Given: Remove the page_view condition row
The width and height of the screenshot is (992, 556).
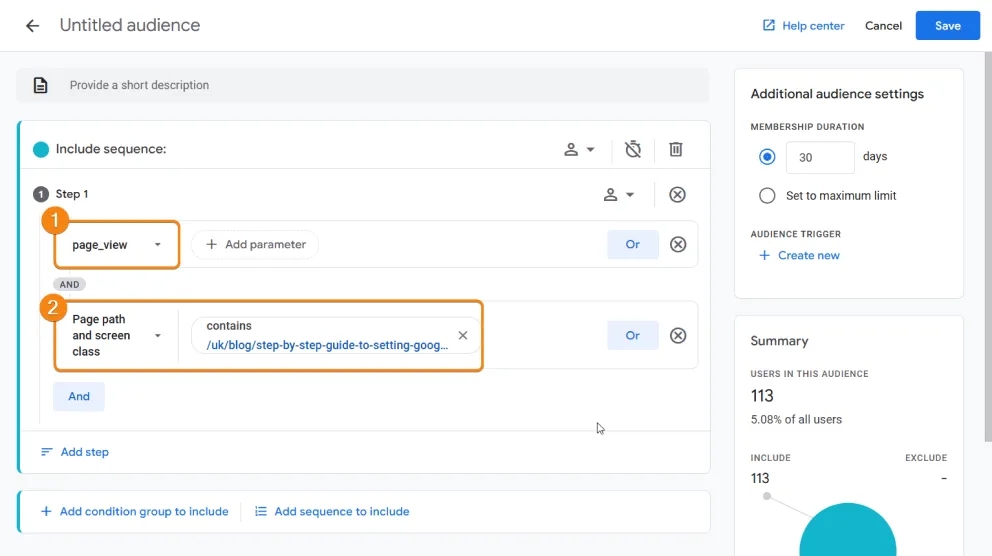Looking at the screenshot, I should click(678, 245).
